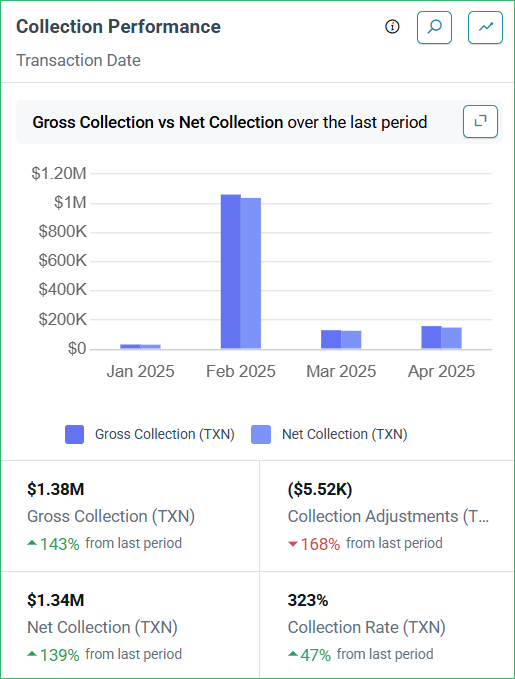Image resolution: width=515 pixels, height=679 pixels.
Task: Open the ($5.52K) Collection Adjustments metric tile
Action: (x=387, y=516)
